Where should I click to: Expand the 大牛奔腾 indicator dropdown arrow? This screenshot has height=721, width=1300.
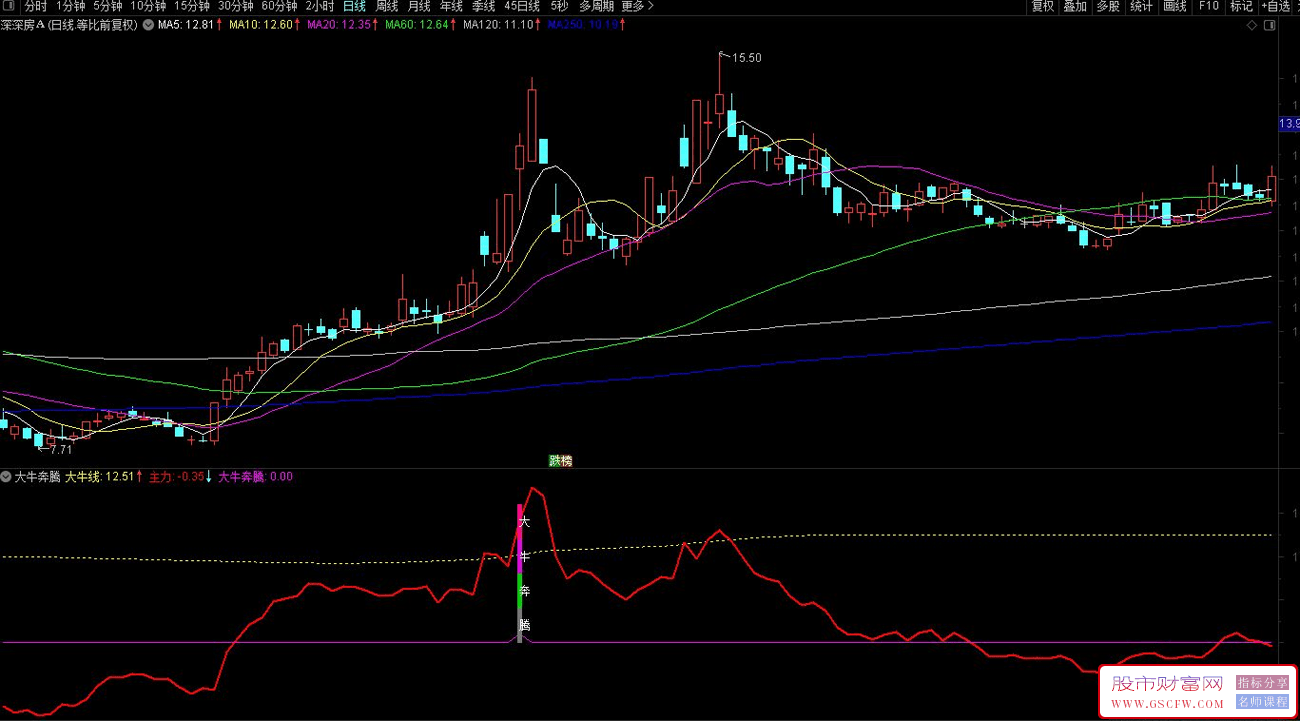coord(7,477)
